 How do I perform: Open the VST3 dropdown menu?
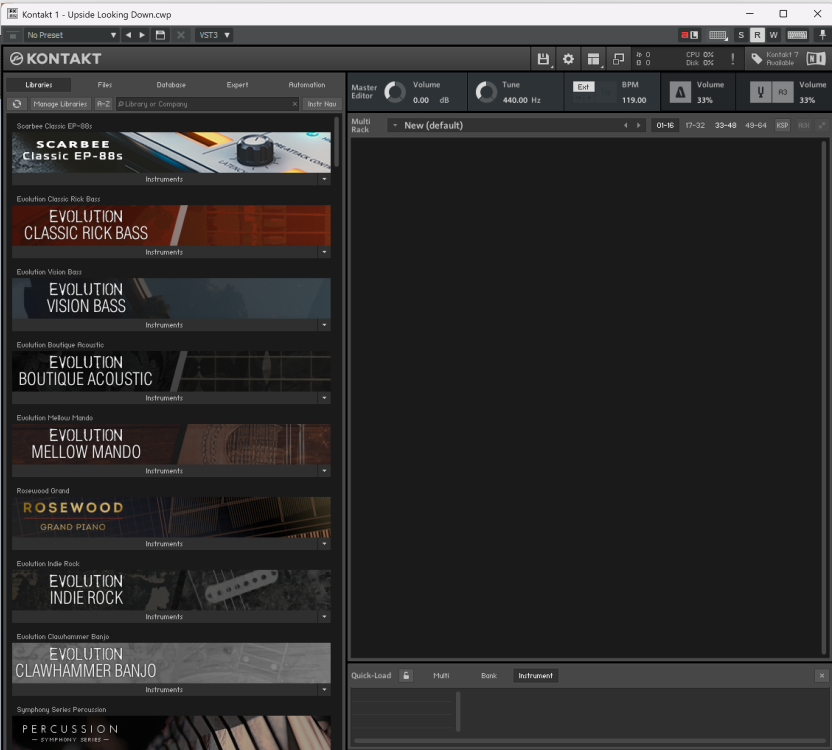tap(214, 35)
